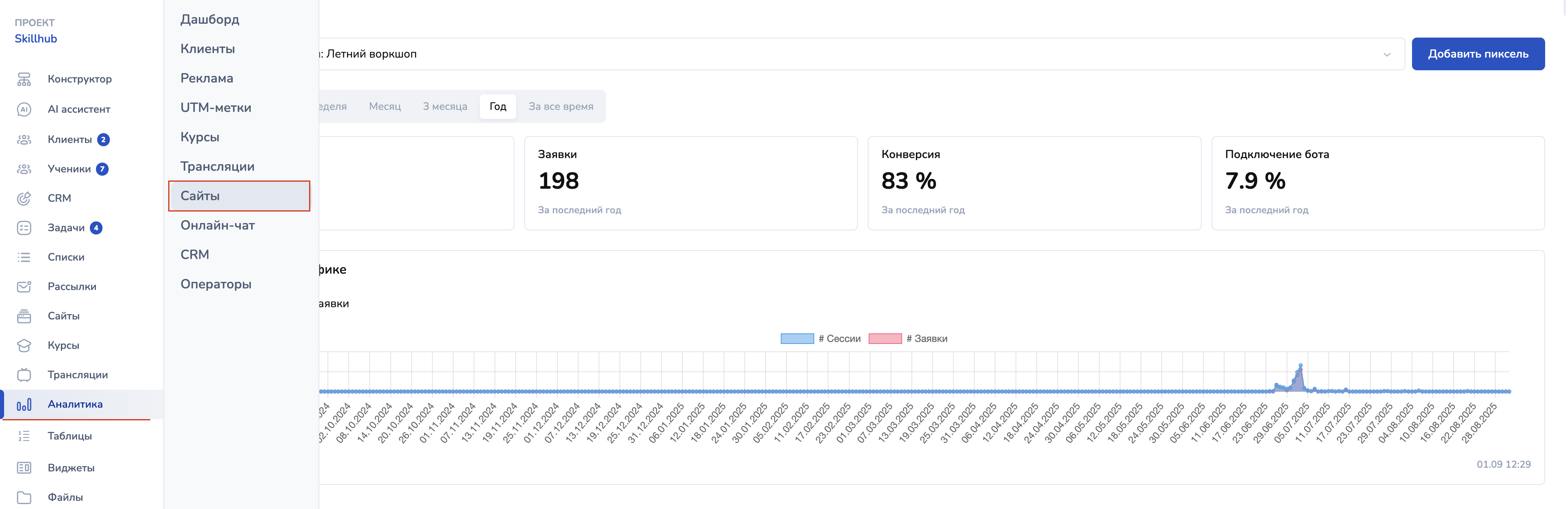Screen dimensions: 1568x509
Task: Click the Добавить пиксель button
Action: pyautogui.click(x=1477, y=54)
